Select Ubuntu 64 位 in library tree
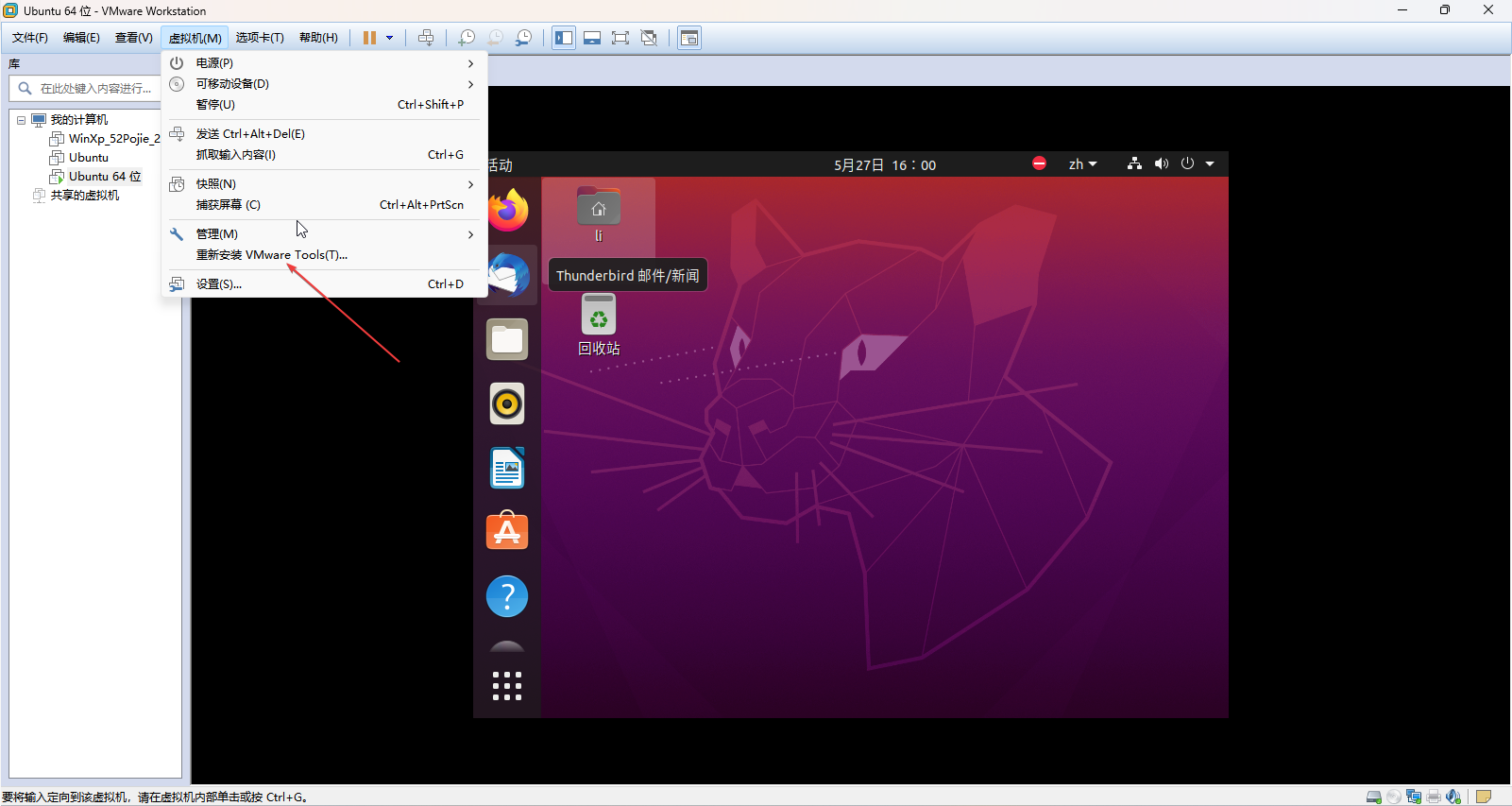This screenshot has width=1512, height=806. point(104,177)
